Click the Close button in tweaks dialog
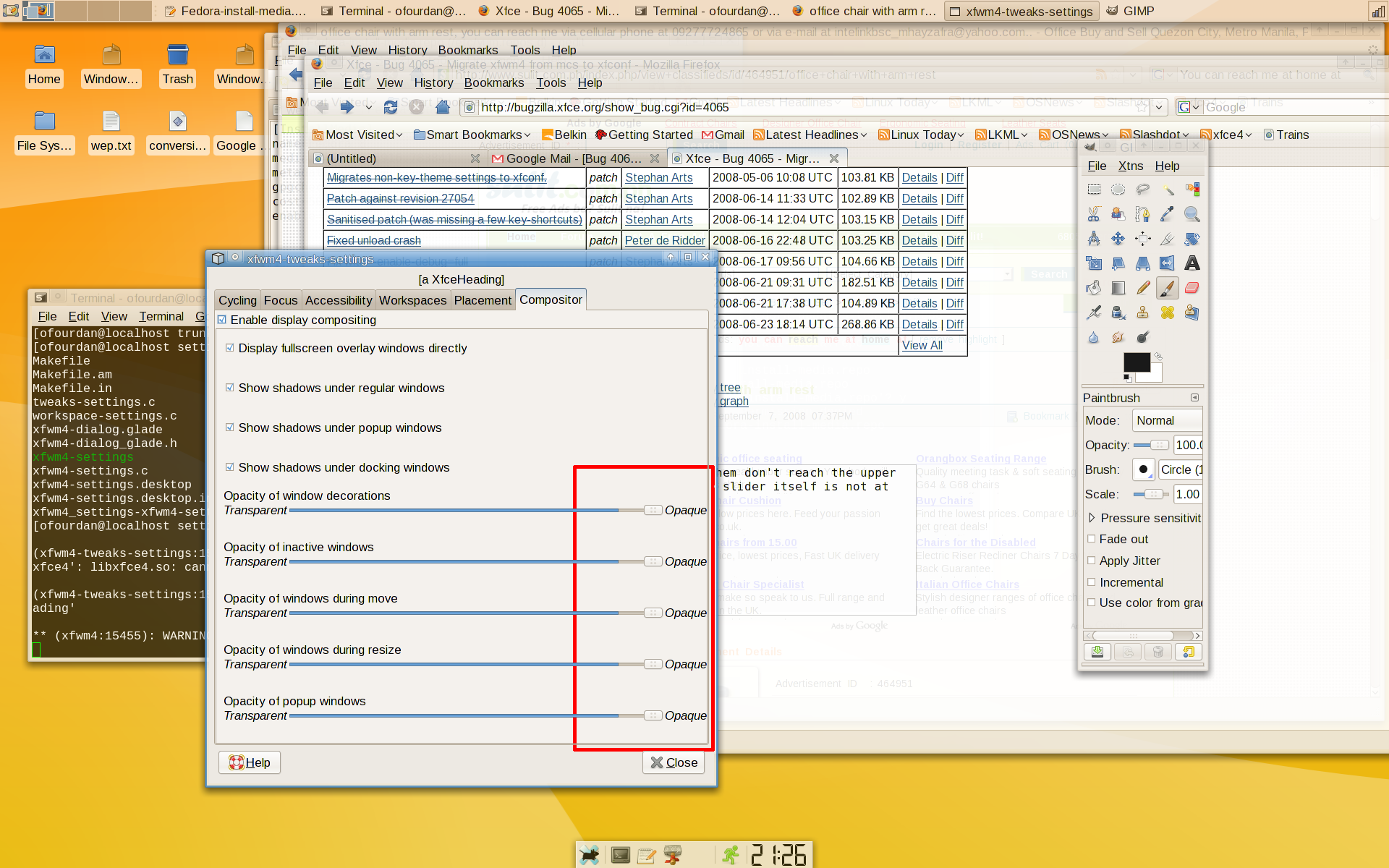This screenshot has height=868, width=1389. click(x=674, y=762)
